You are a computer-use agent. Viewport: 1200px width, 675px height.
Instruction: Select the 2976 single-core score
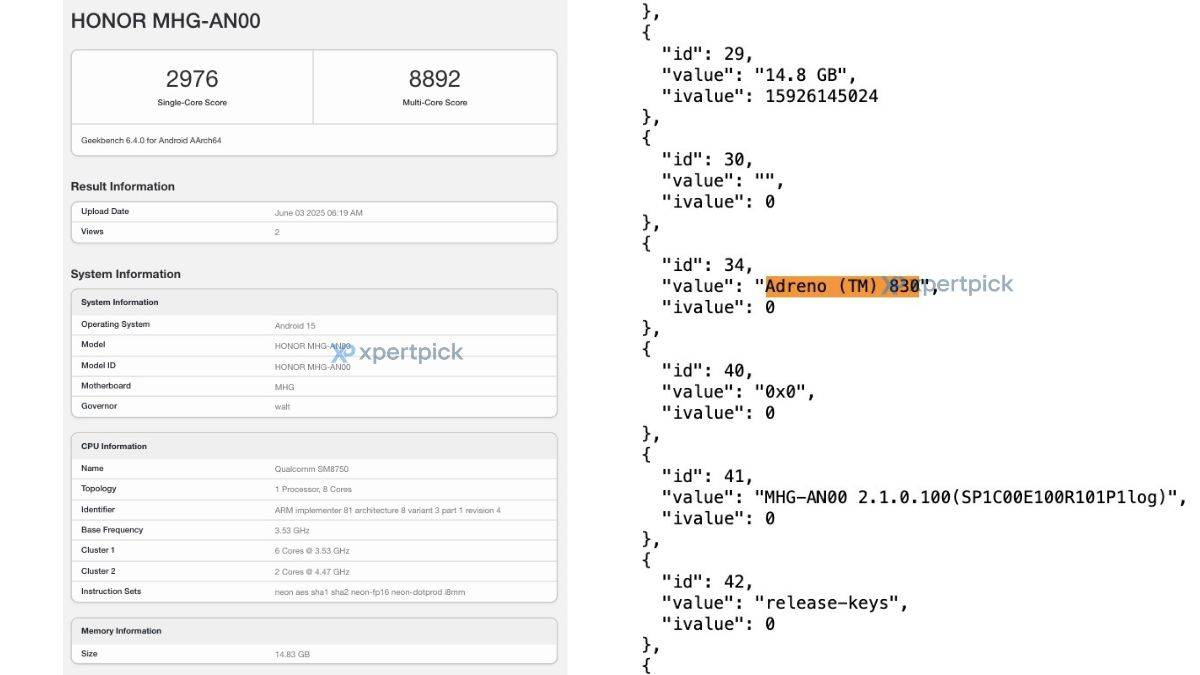pos(191,79)
